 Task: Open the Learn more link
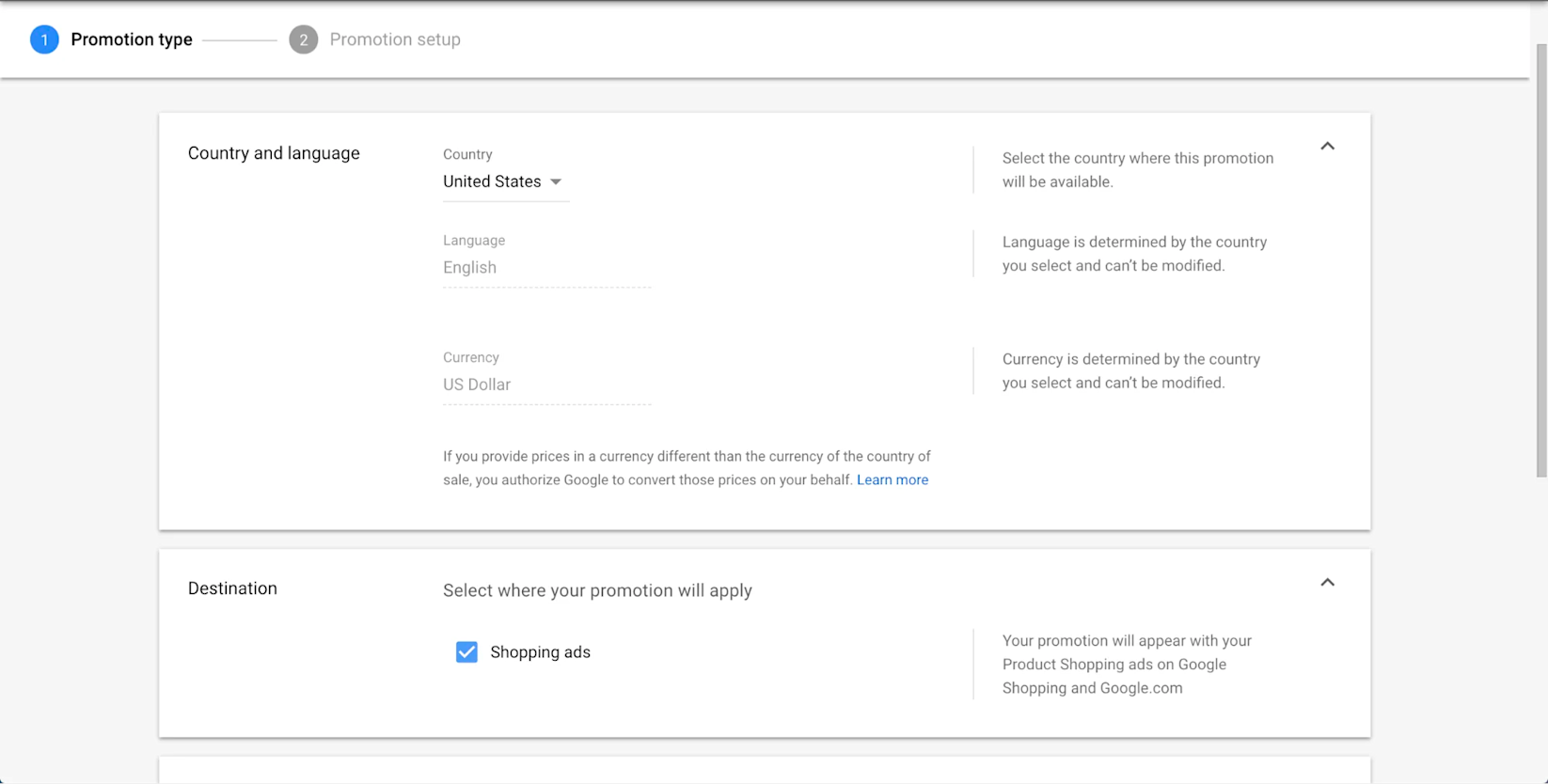[x=892, y=480]
